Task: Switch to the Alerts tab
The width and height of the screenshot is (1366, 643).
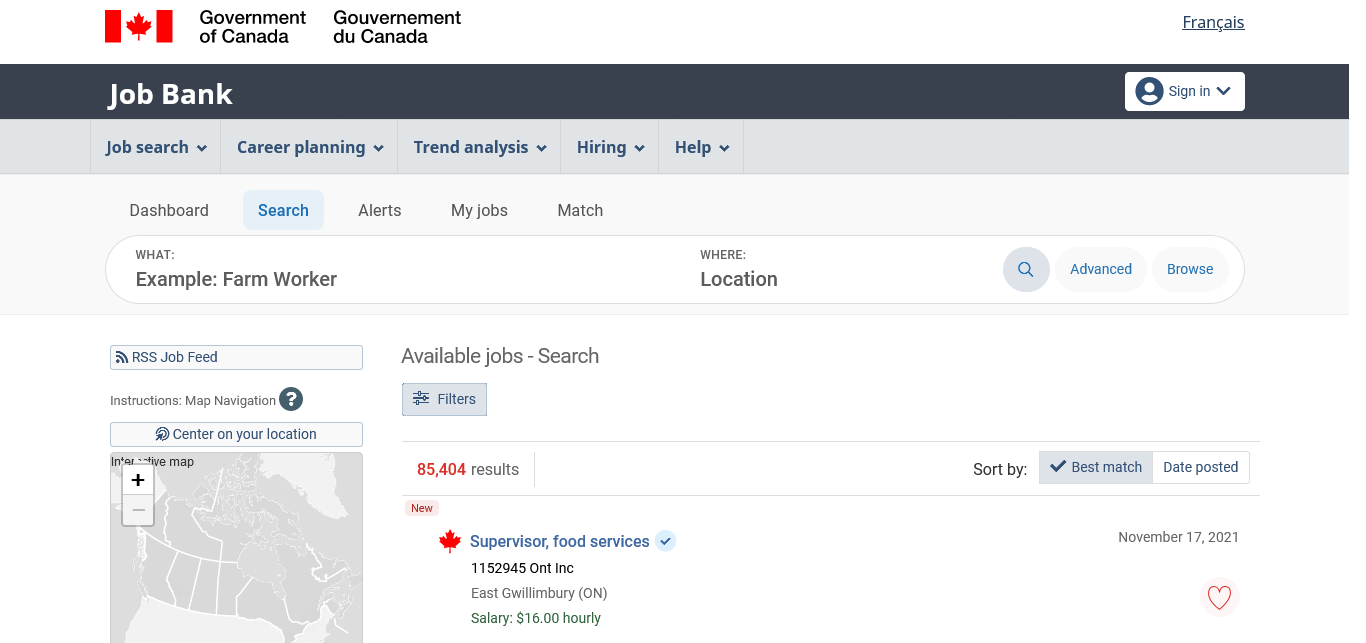Action: tap(379, 210)
